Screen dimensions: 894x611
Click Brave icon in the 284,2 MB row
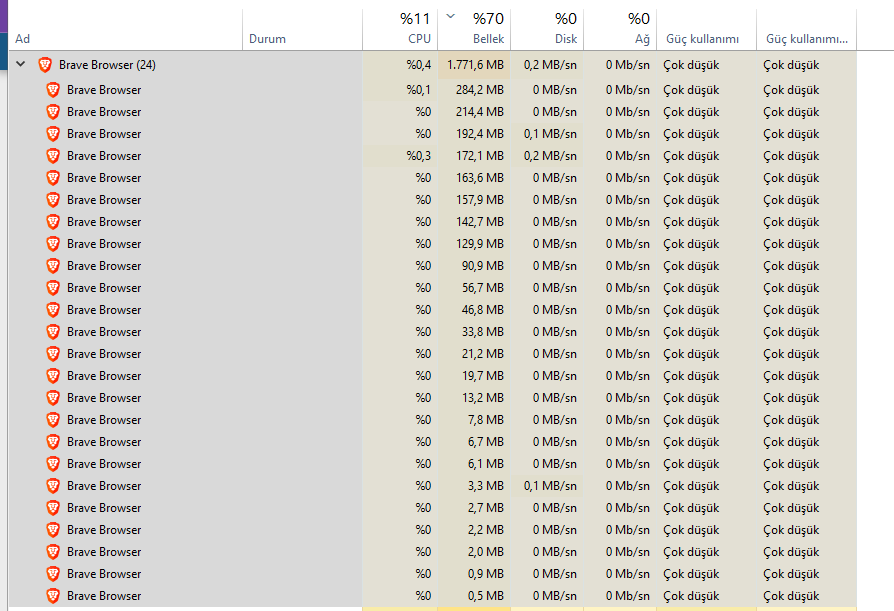[x=53, y=90]
